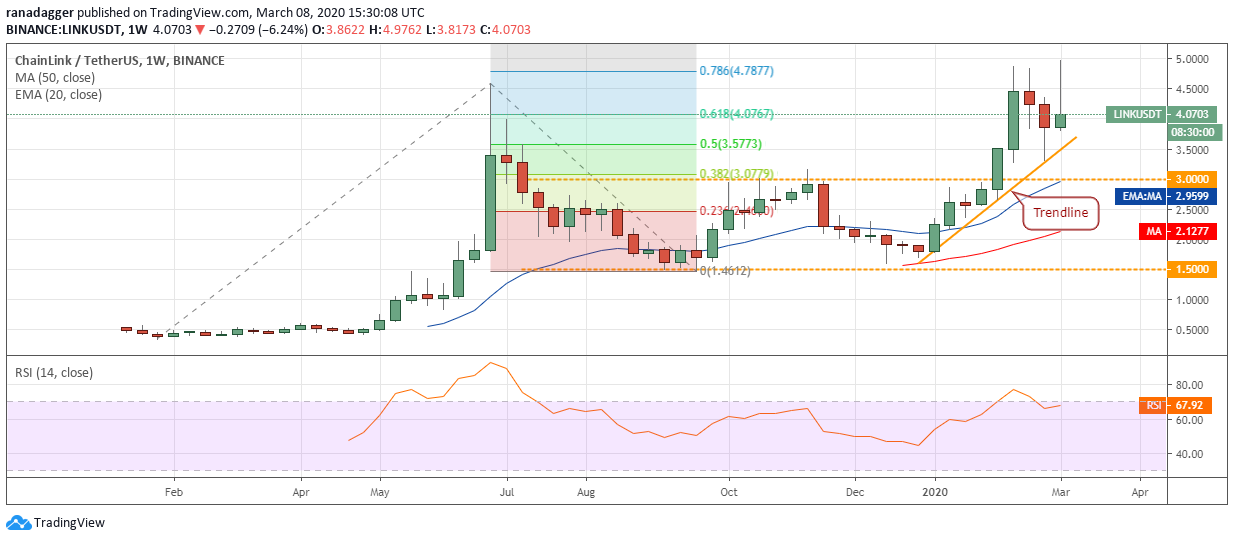The width and height of the screenshot is (1234, 541).
Task: Click the Aug date axis label
Action: 587,492
